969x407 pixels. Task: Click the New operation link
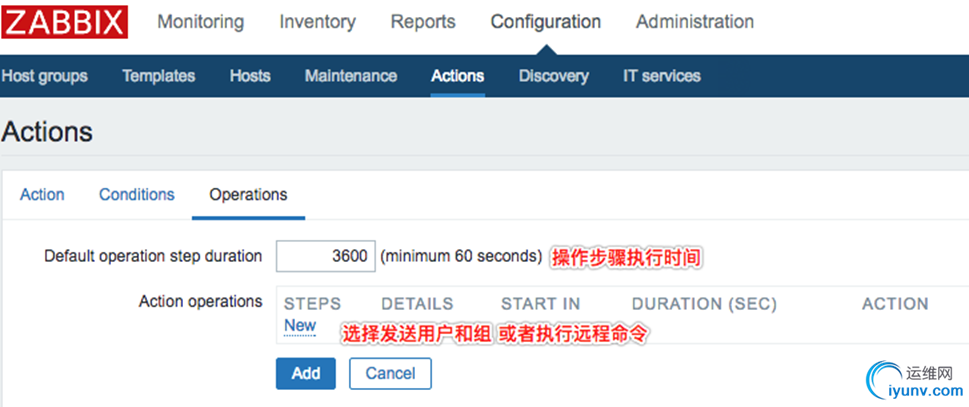coord(300,326)
